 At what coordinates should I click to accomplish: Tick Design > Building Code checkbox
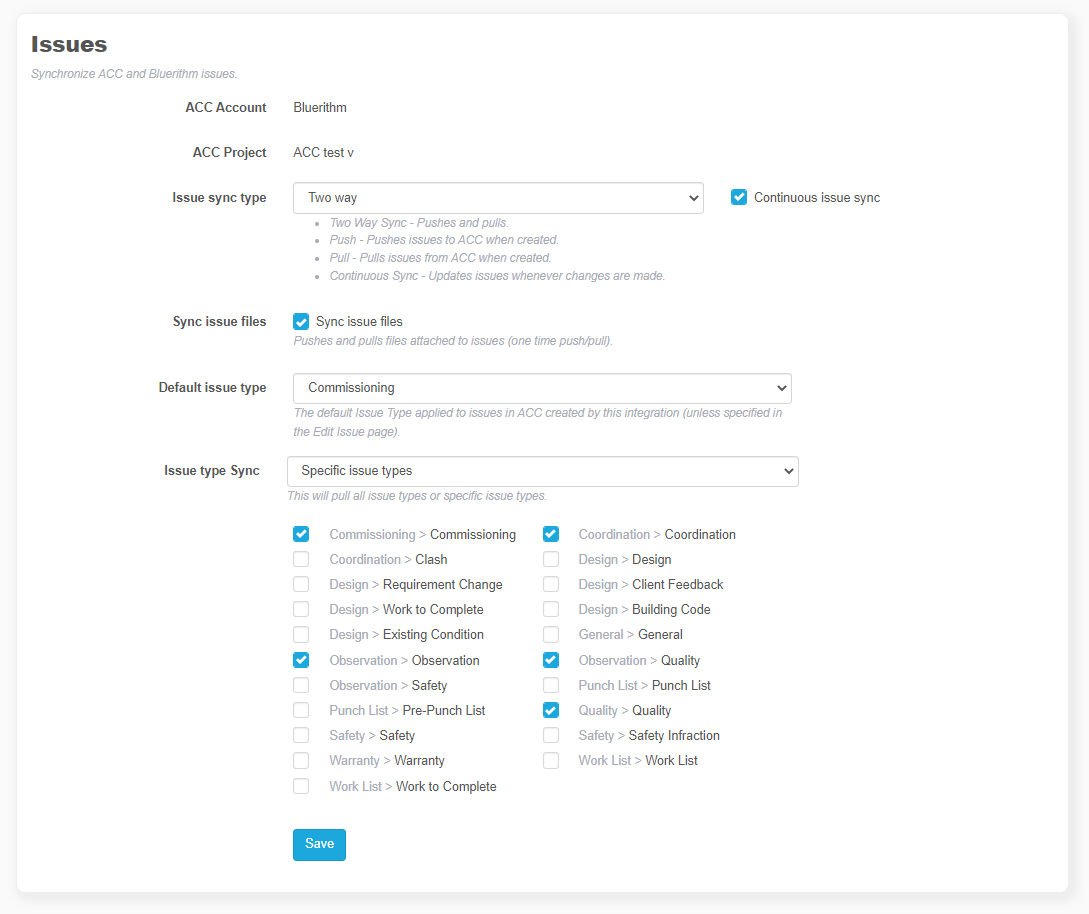[551, 609]
